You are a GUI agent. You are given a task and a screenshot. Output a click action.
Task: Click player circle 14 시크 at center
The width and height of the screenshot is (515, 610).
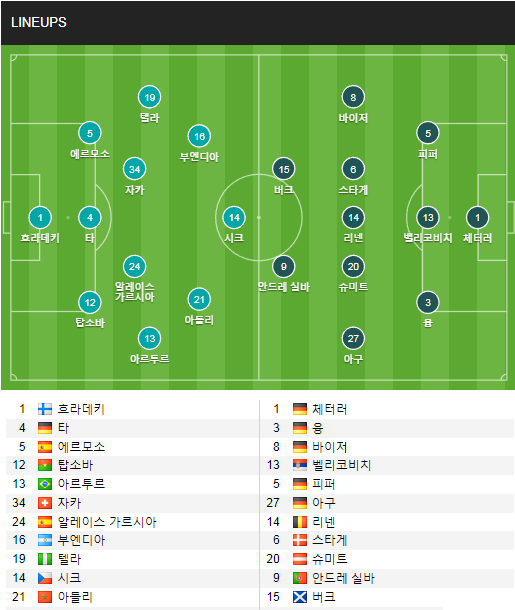pos(234,217)
